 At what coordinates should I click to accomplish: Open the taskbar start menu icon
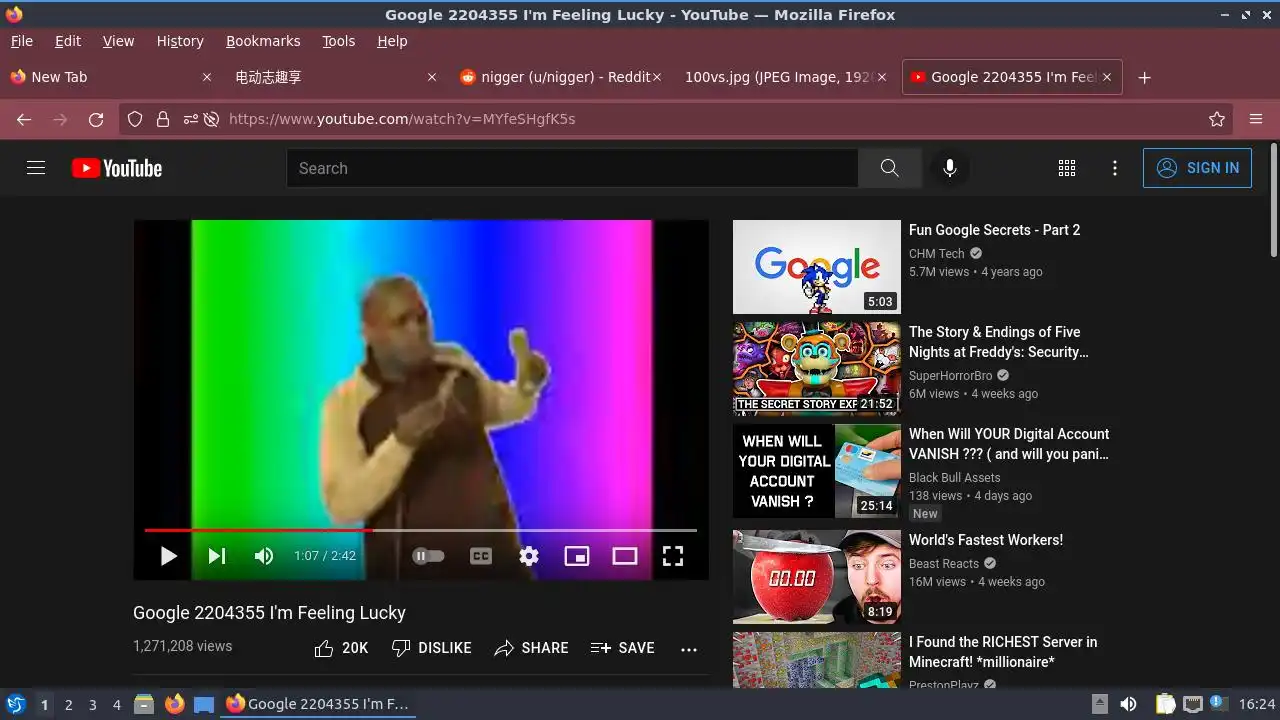pos(15,704)
